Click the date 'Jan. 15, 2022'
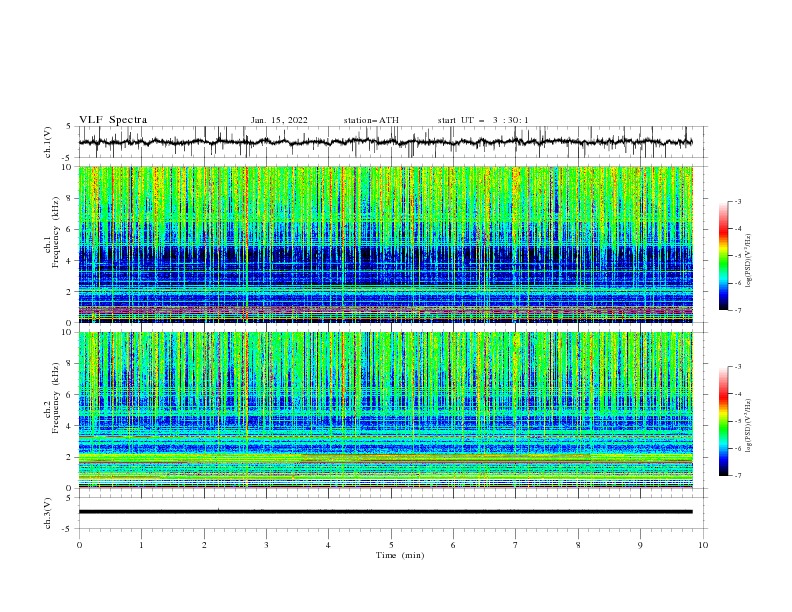 pos(279,120)
